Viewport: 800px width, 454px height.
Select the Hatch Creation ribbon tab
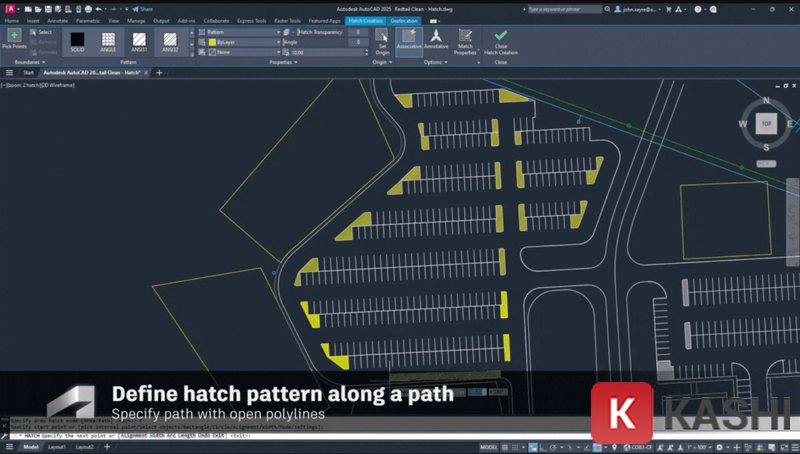[x=365, y=21]
